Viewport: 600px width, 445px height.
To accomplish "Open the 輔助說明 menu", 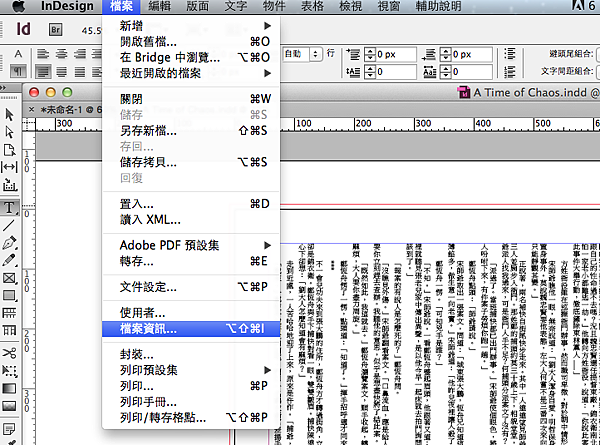I will (x=438, y=6).
